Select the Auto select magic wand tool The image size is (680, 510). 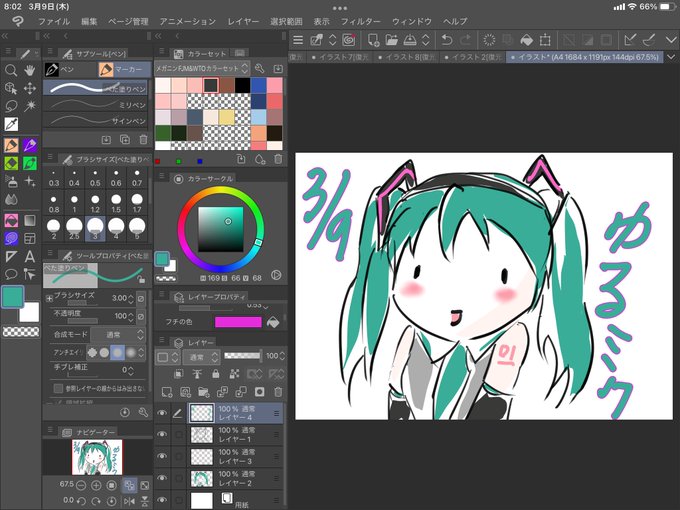tap(29, 106)
